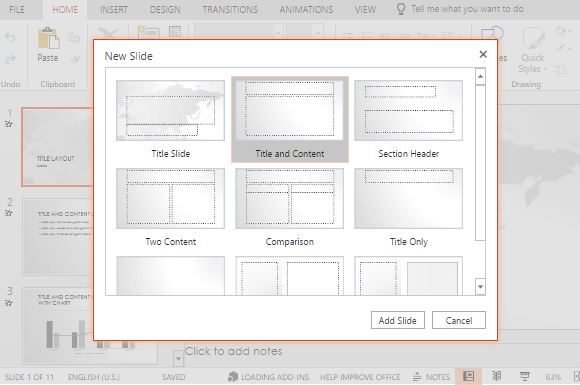Click the Slide Show view icon

coord(525,376)
